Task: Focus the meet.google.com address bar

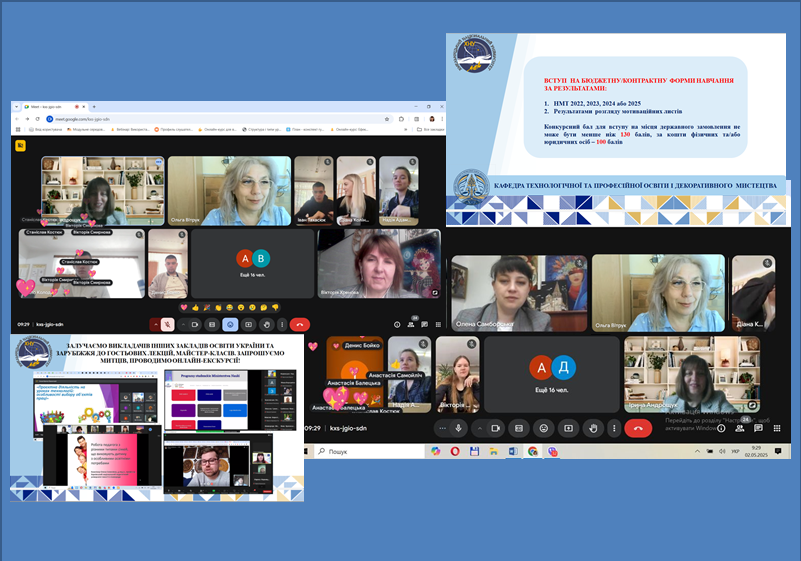Action: pos(219,119)
